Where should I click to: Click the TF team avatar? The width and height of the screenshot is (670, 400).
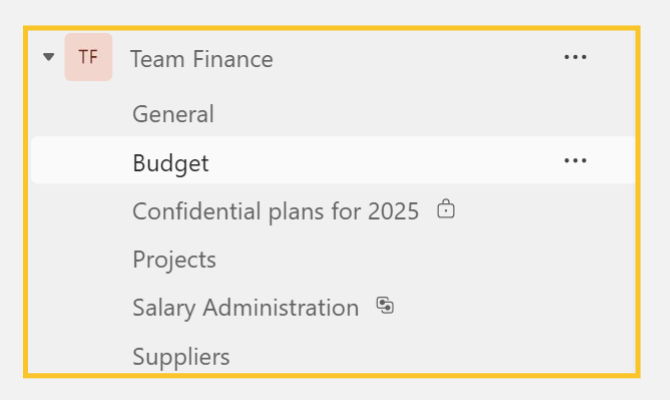tap(88, 57)
